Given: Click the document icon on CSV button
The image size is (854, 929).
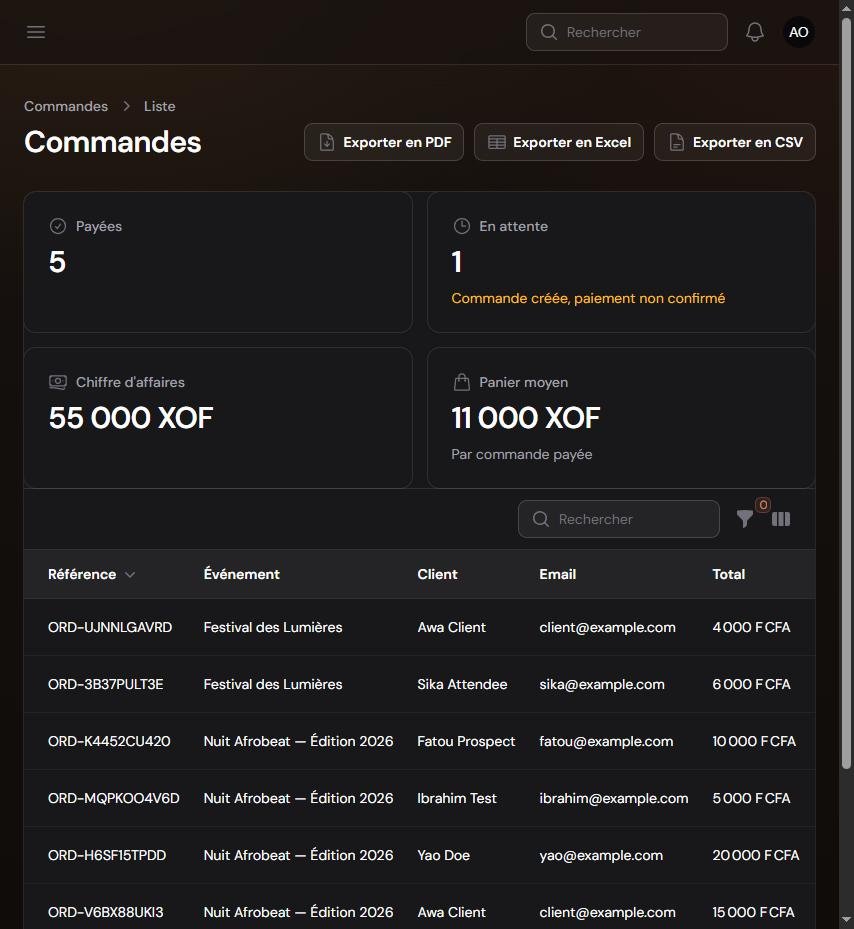Looking at the screenshot, I should 676,142.
